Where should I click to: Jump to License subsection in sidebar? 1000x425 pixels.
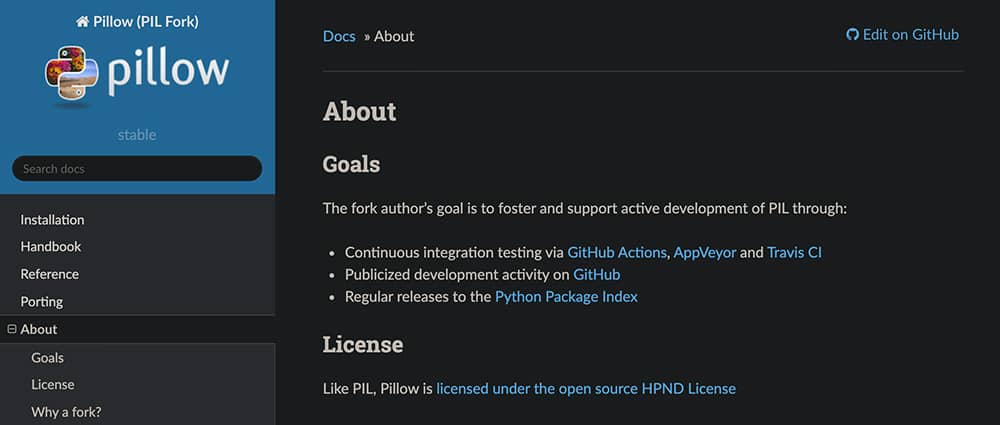point(53,384)
